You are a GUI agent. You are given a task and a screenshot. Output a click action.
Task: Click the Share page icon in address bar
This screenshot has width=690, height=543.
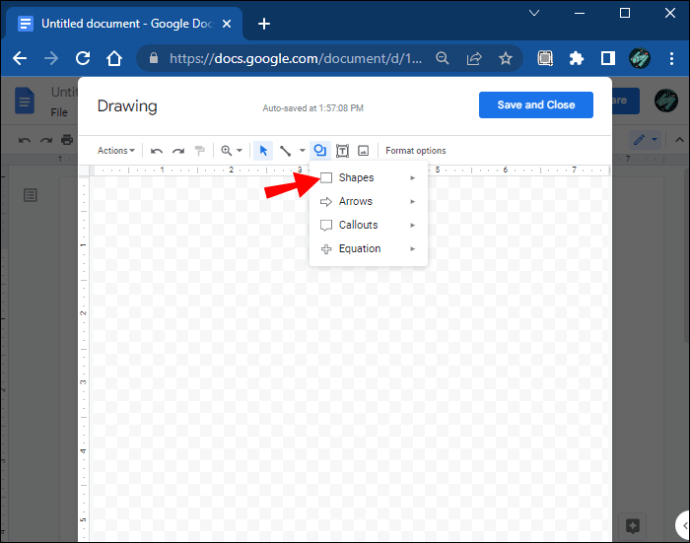(x=474, y=58)
